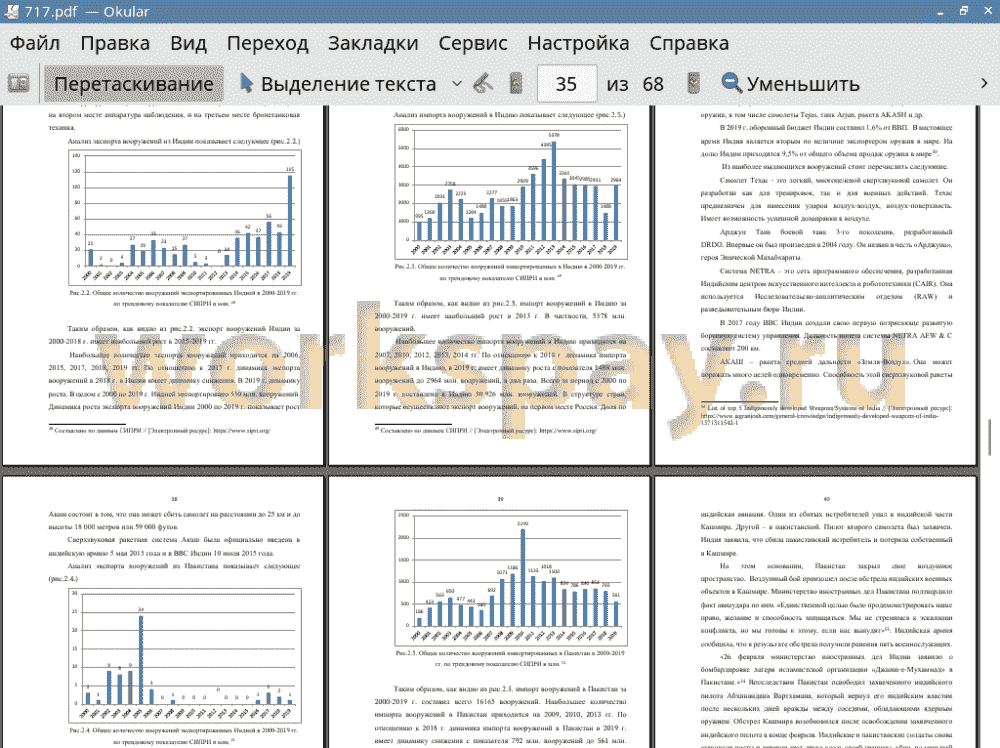Click the text page numbered 40
Viewport: 1000px width, 748px height.
(x=816, y=612)
